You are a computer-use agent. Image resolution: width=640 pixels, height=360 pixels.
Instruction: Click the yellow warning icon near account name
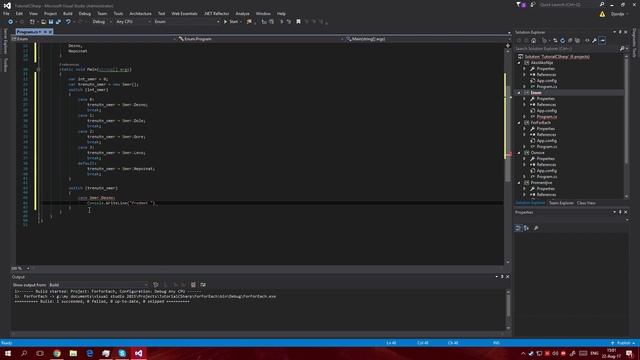[602, 14]
